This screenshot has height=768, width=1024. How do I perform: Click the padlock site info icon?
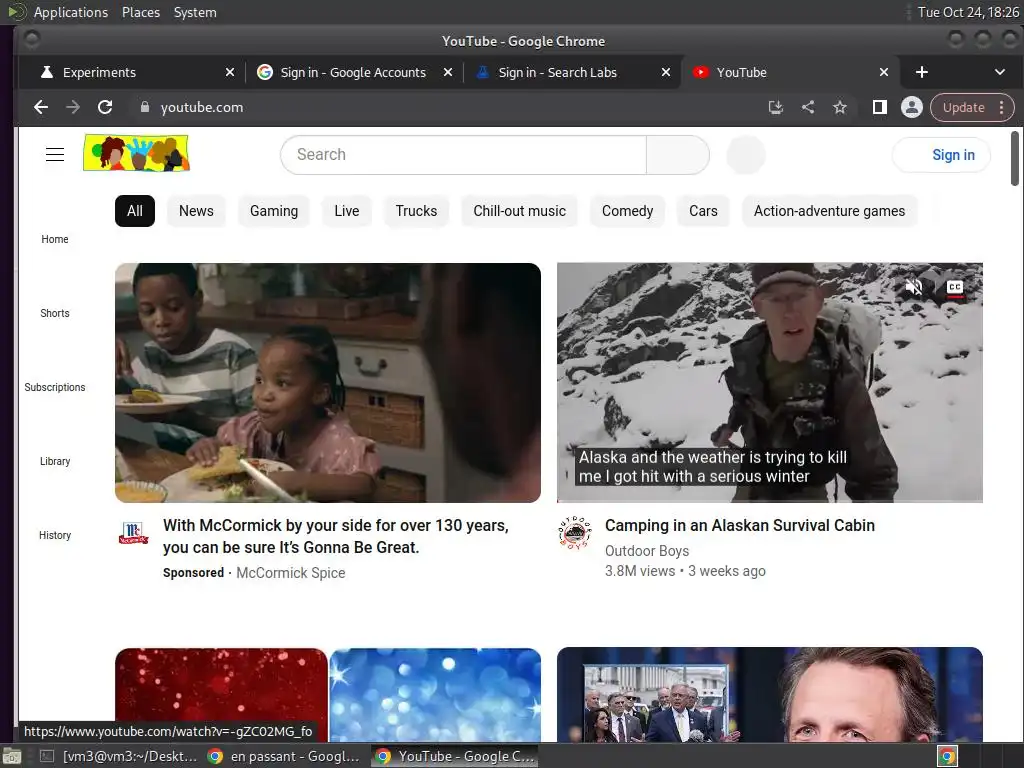pyautogui.click(x=145, y=107)
